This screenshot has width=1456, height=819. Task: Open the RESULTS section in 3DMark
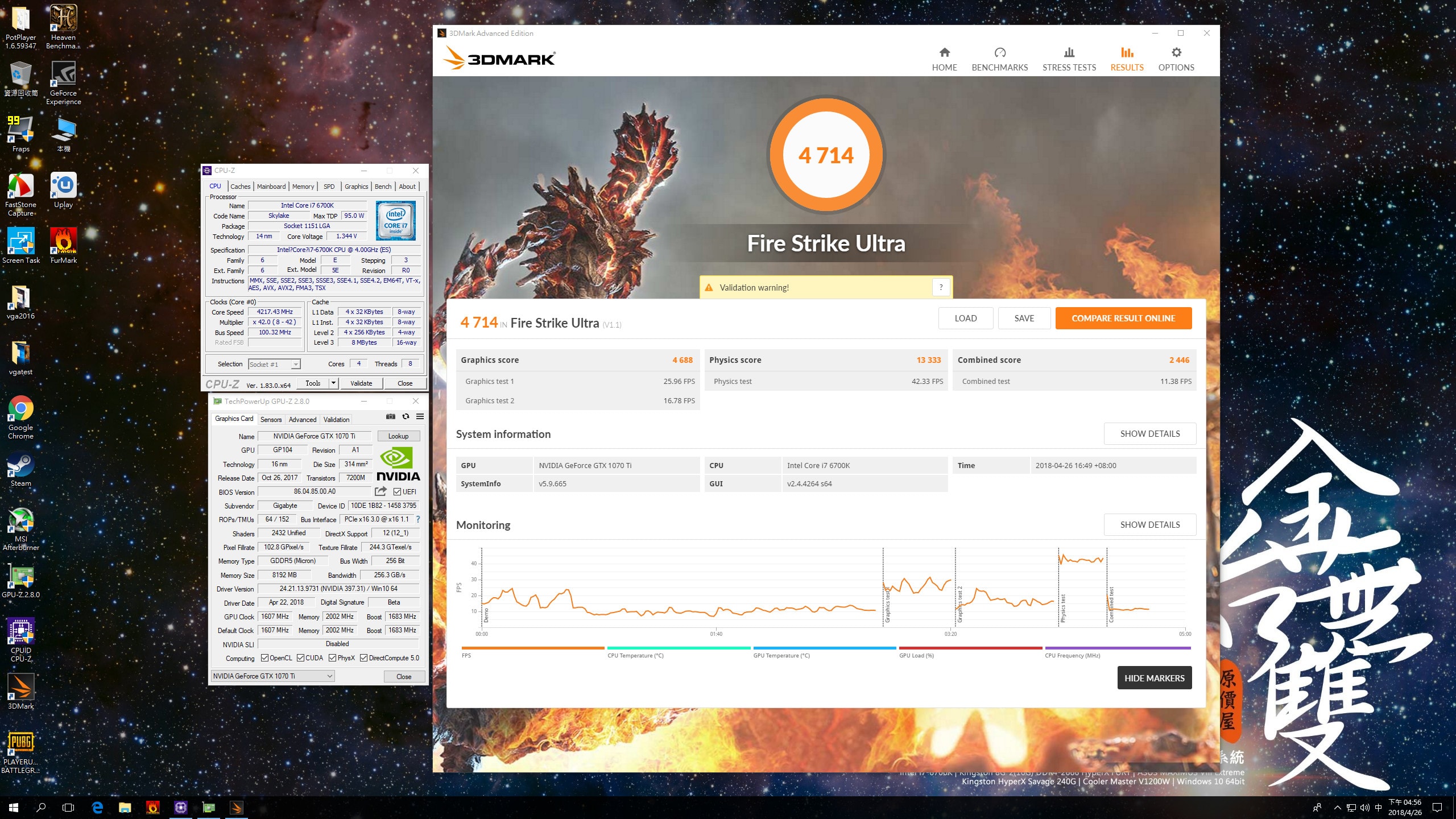click(1127, 59)
